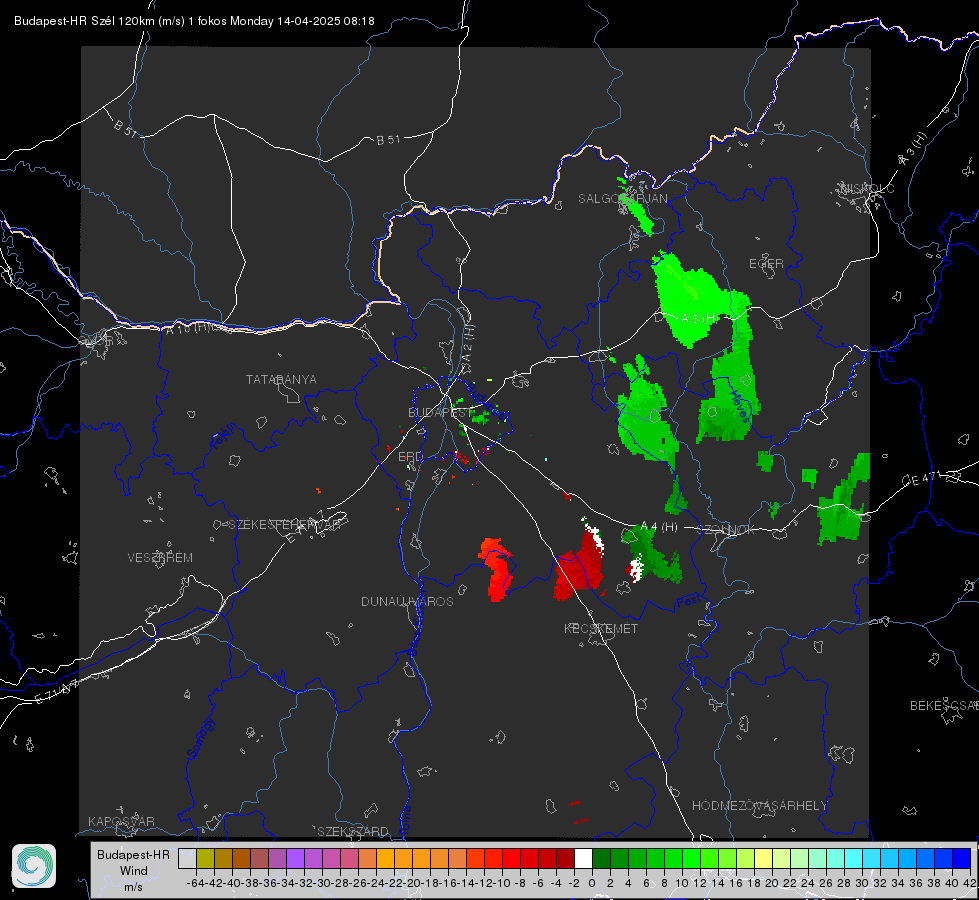979x900 pixels.
Task: Click the dark red echo north of Kecskemét
Action: click(x=579, y=565)
